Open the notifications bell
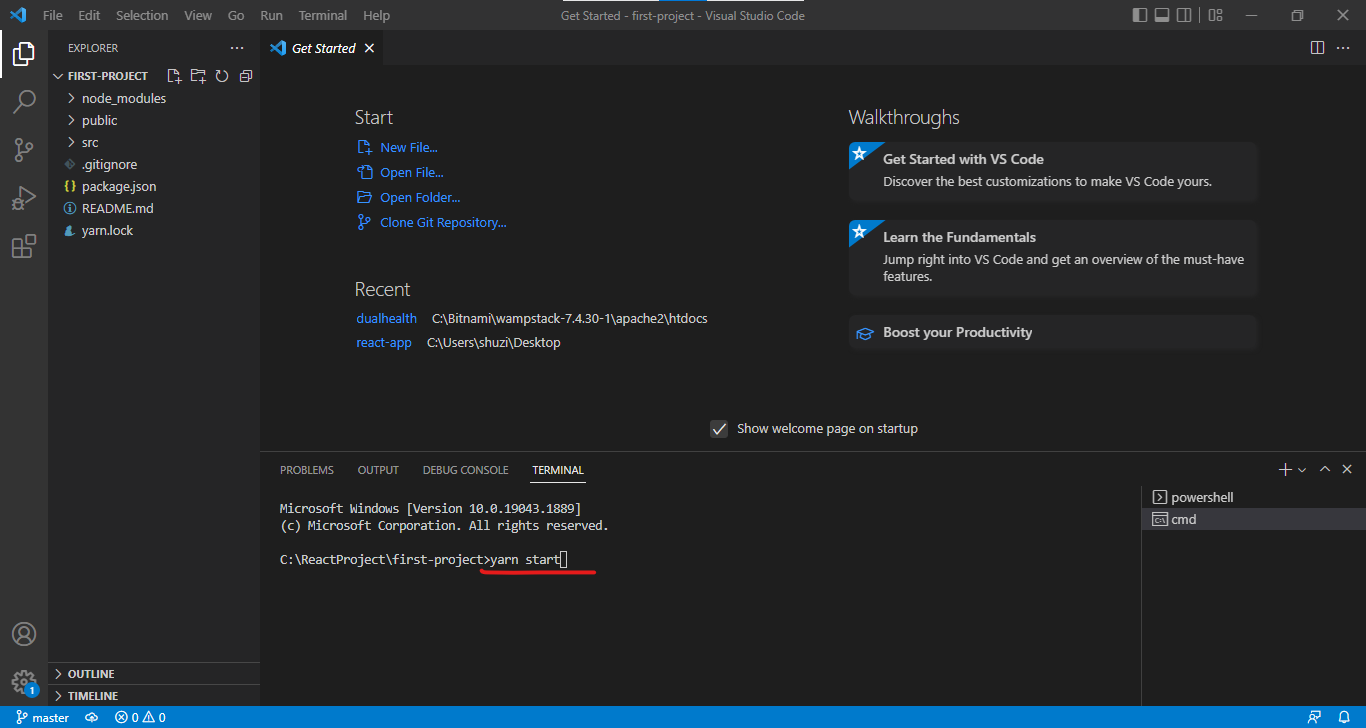The image size is (1366, 728). pos(1345,717)
